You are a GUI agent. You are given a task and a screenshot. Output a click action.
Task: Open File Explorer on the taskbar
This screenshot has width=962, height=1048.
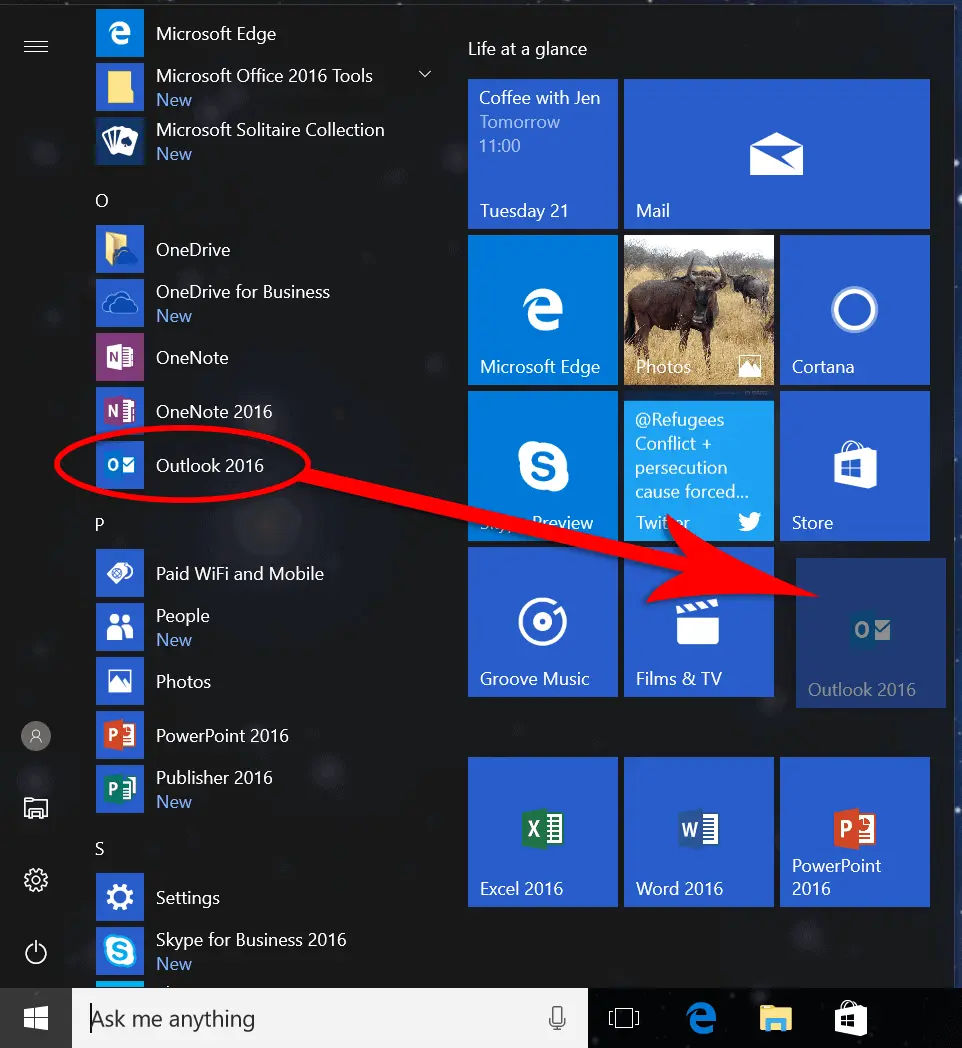[775, 1018]
